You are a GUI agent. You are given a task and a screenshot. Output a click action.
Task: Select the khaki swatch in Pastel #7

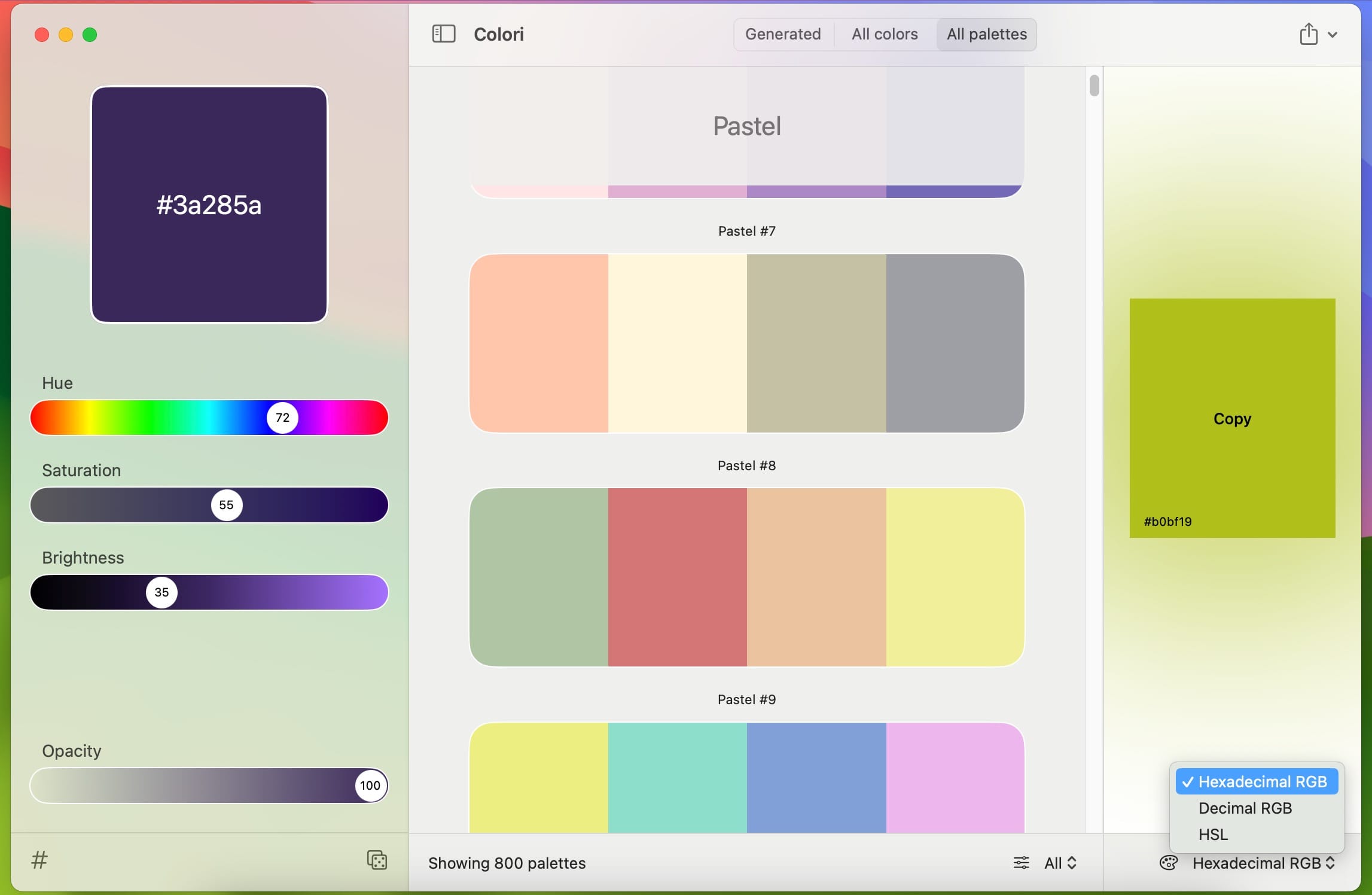pos(816,343)
